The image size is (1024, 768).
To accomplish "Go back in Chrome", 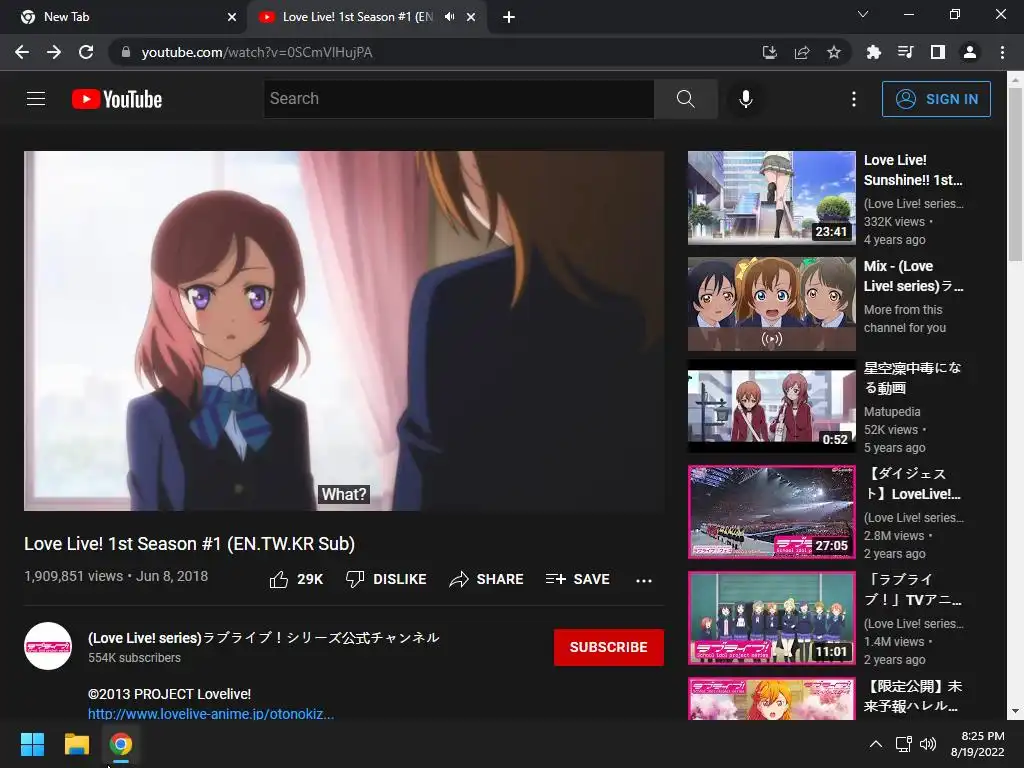I will (22, 52).
